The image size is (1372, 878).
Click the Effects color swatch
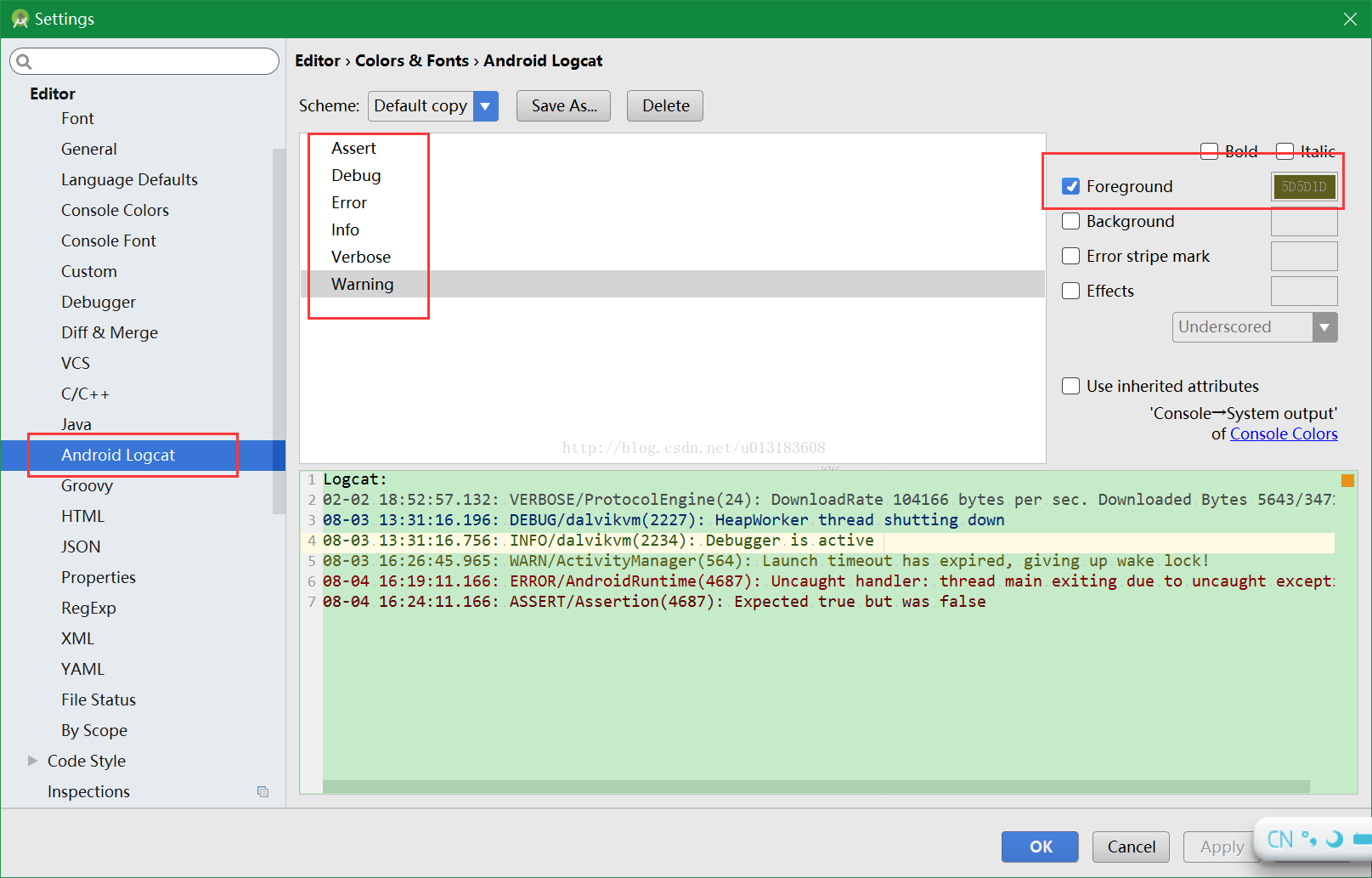pos(1304,292)
